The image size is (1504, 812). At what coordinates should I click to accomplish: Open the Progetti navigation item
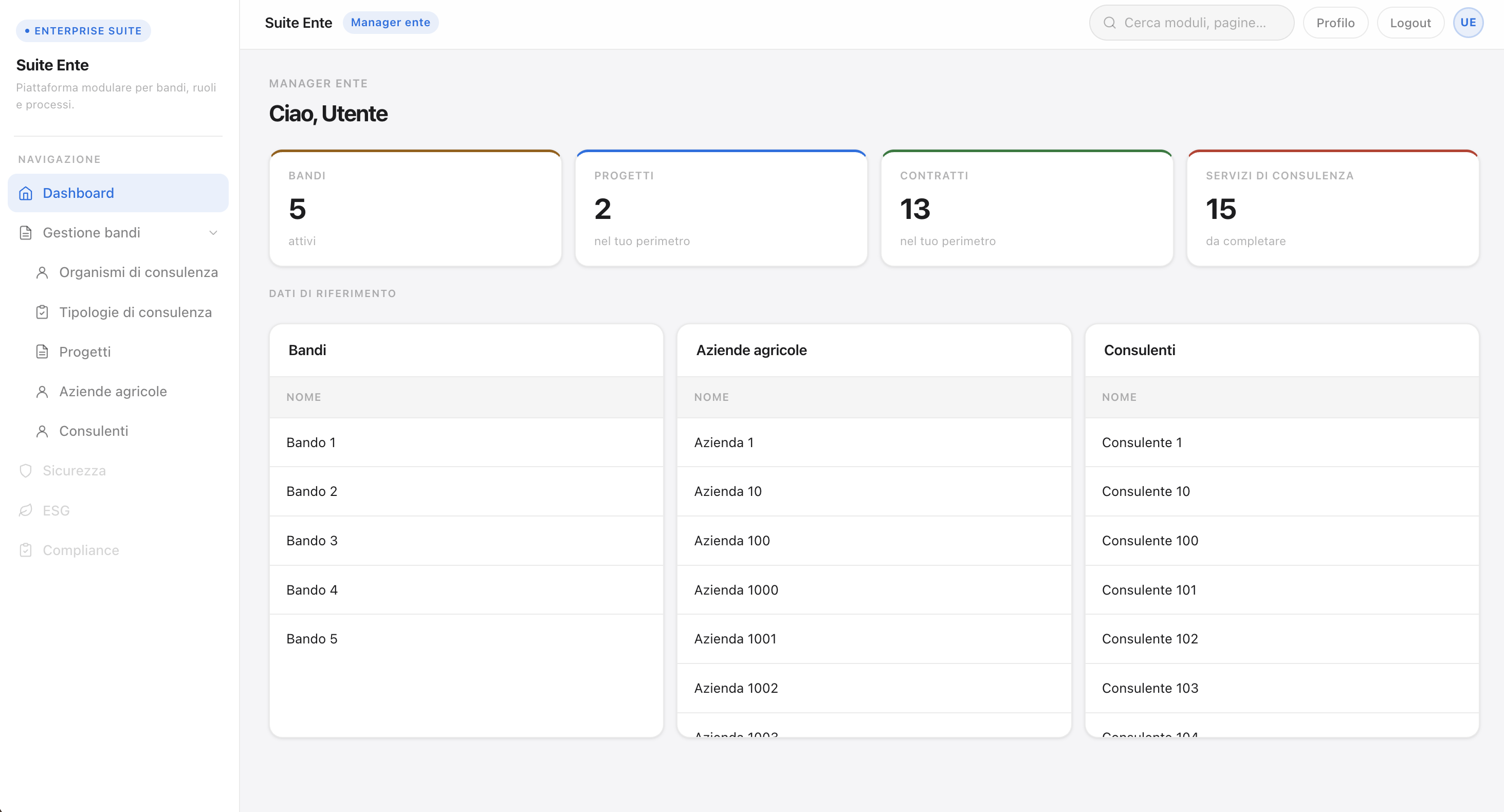click(x=126, y=352)
